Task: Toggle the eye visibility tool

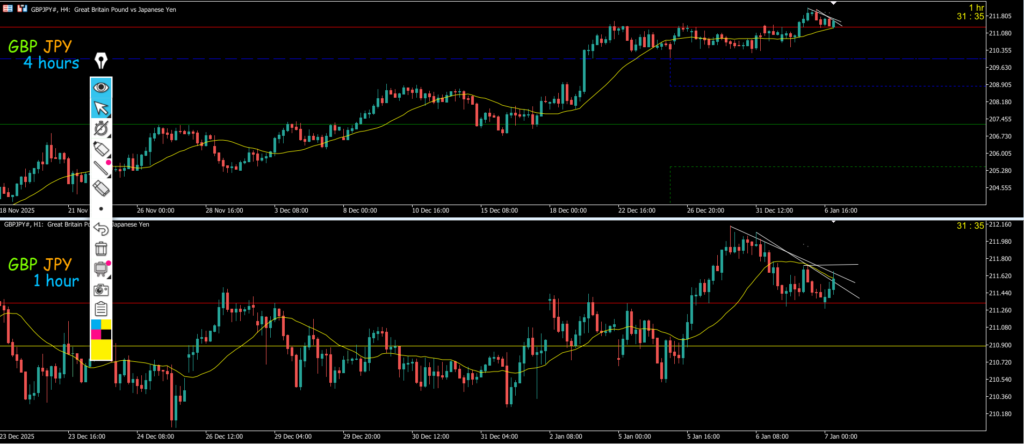Action: pos(101,87)
